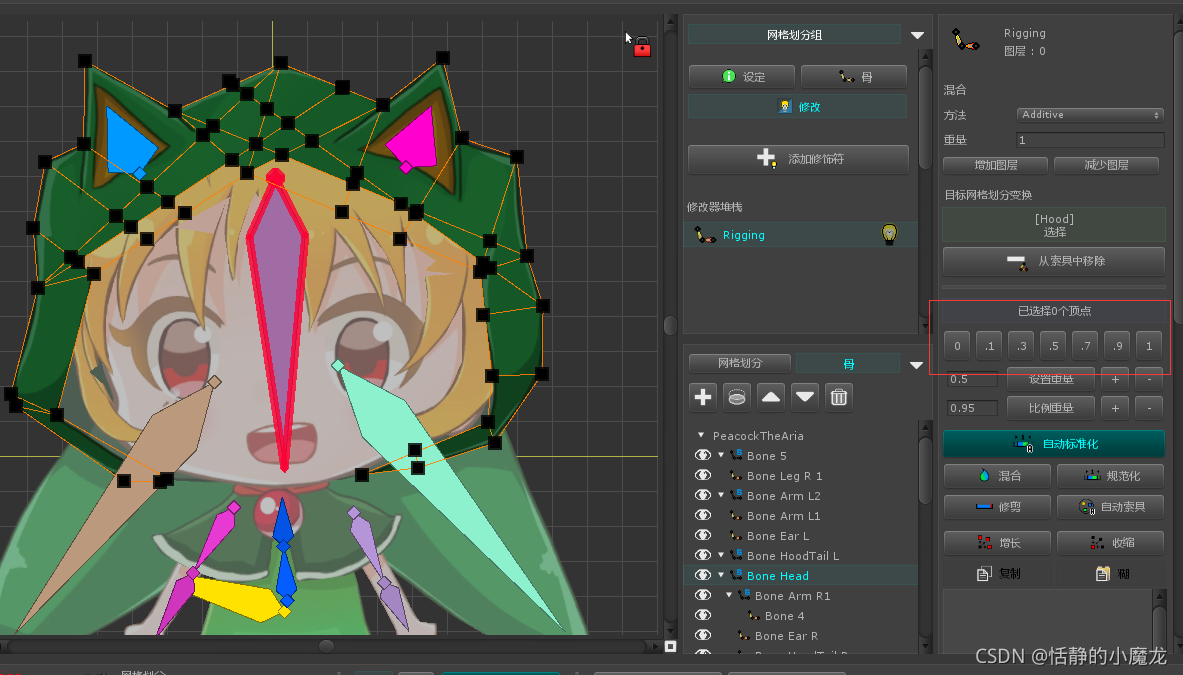Click the Bone Head bone icon

point(736,575)
